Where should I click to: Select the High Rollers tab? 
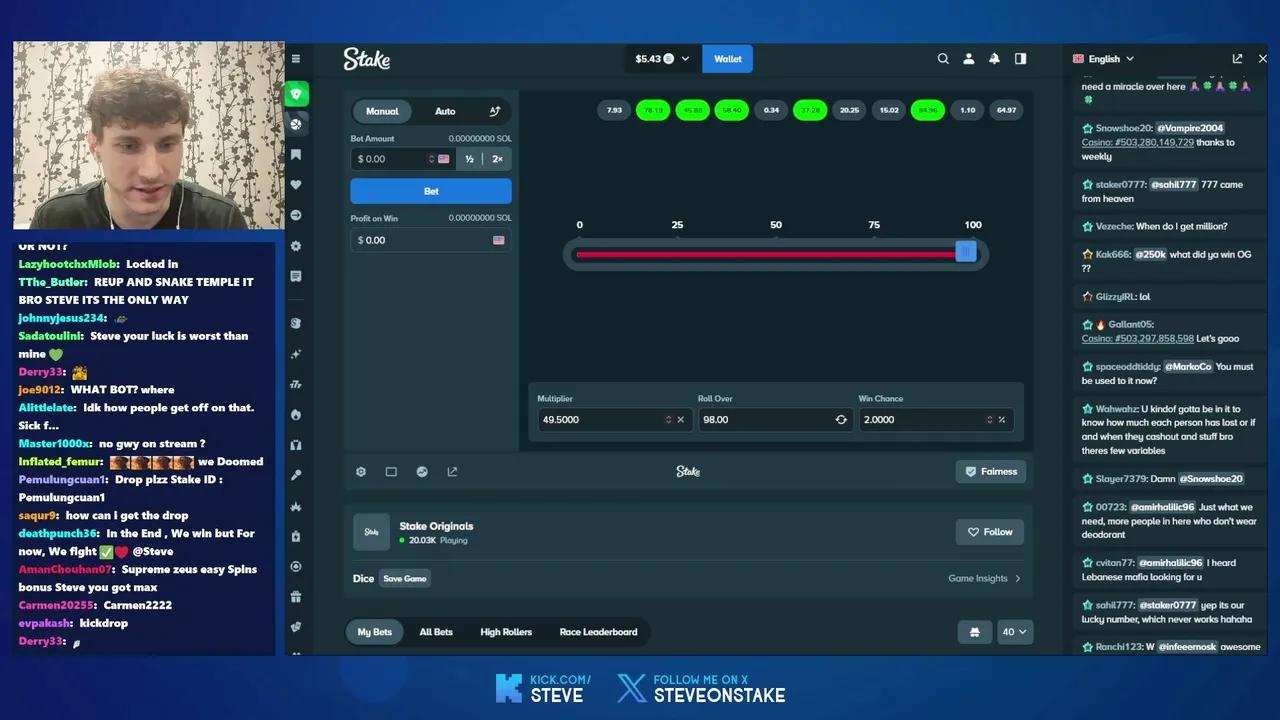coord(506,632)
